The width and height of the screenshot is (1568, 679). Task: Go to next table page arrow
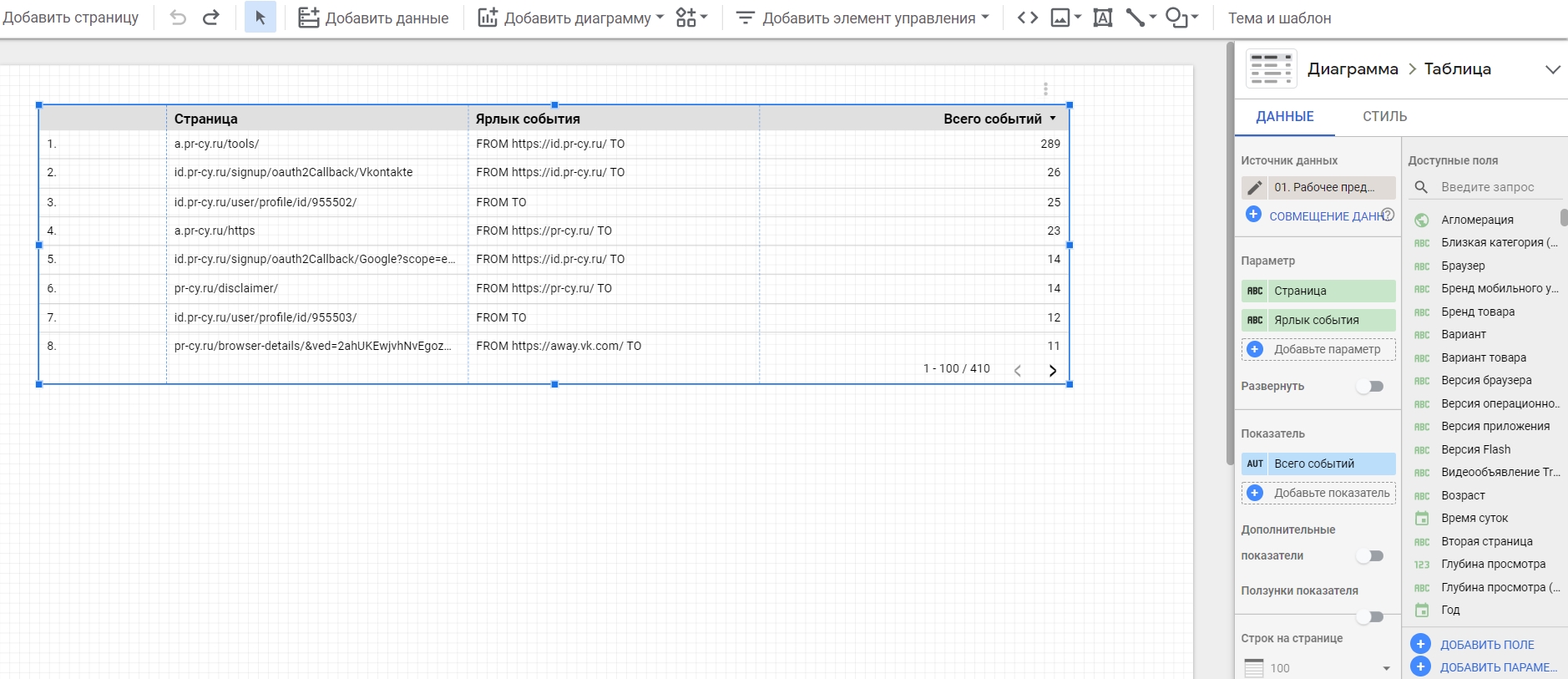tap(1053, 370)
